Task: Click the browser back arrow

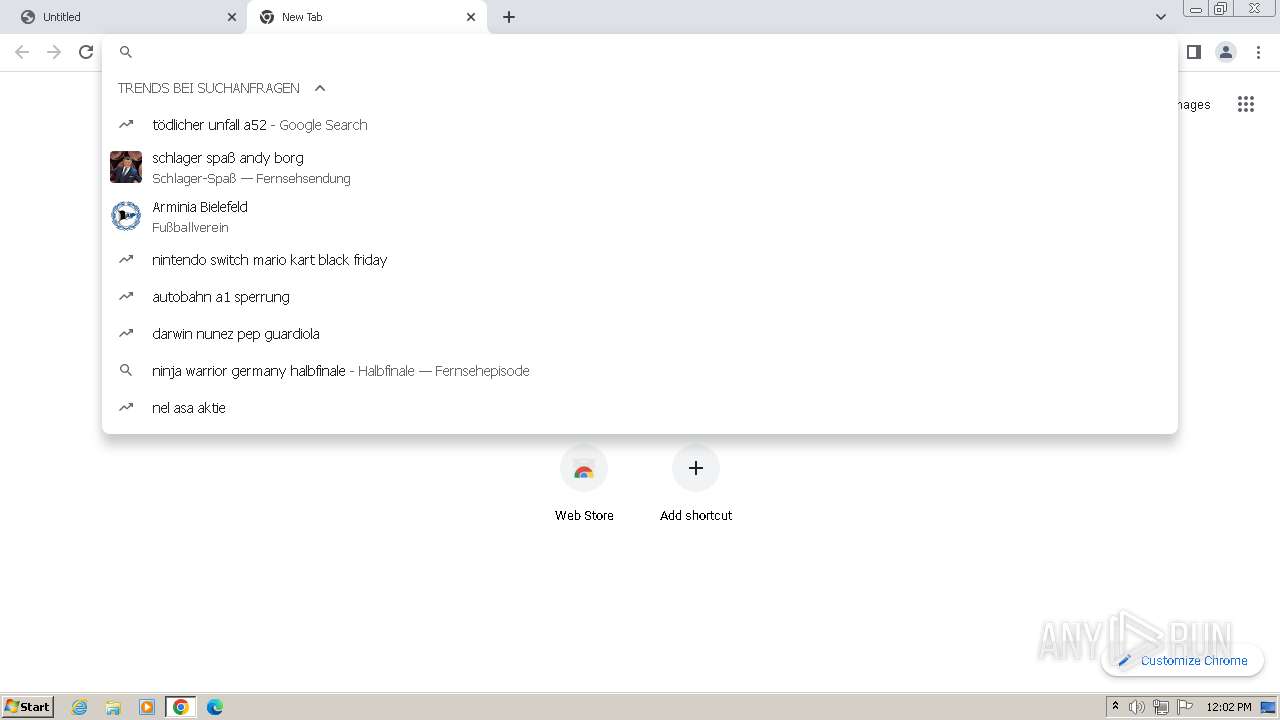Action: [x=22, y=52]
